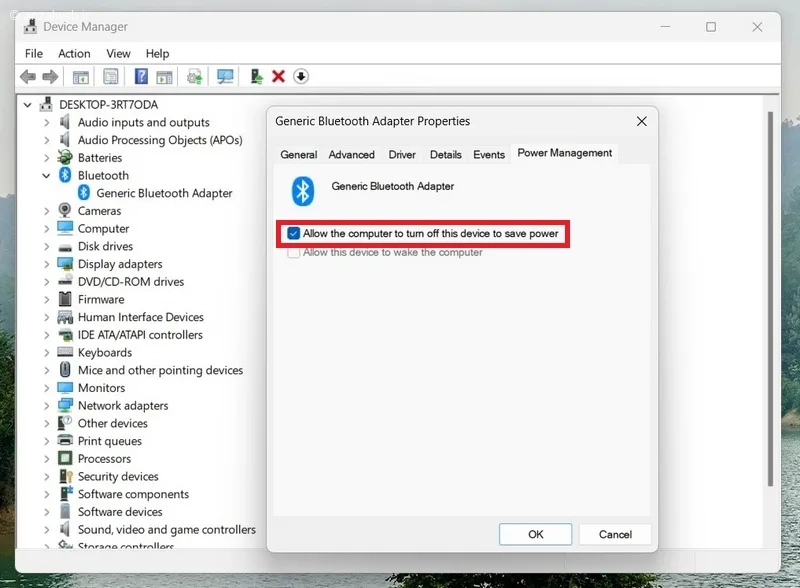This screenshot has width=800, height=588.
Task: Confirm with the OK button
Action: pyautogui.click(x=535, y=534)
